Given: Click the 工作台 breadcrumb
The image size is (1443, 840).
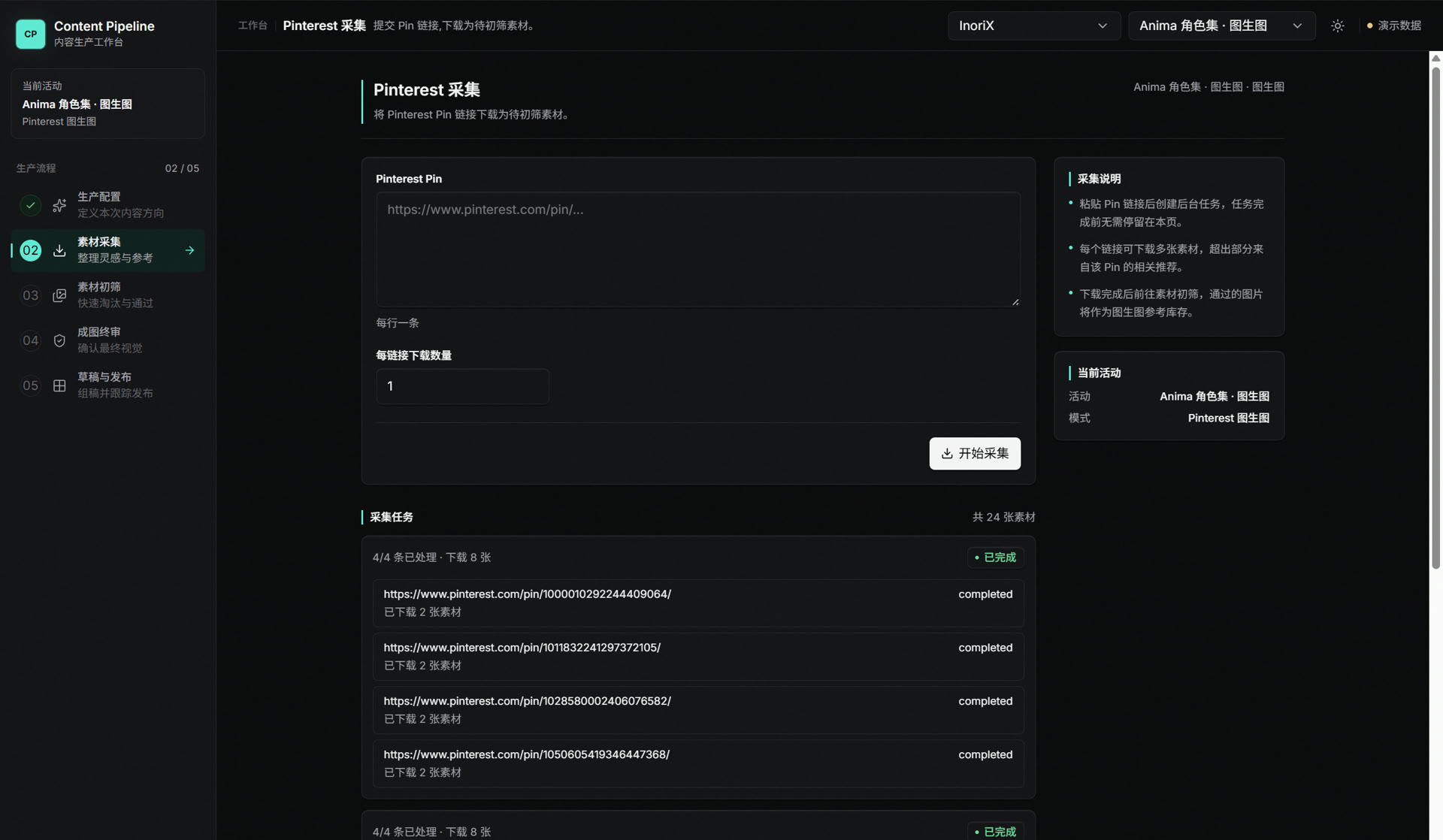Looking at the screenshot, I should pos(253,26).
